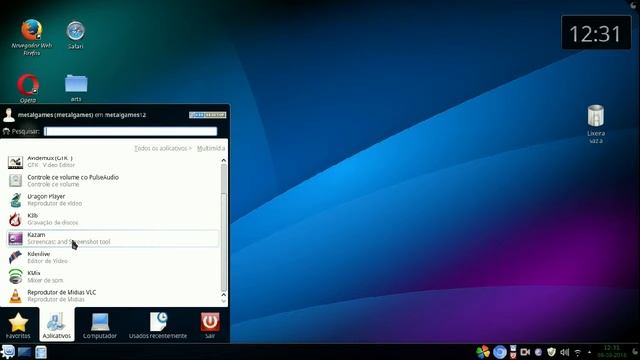Open the third taskbar launcher icon
Viewport: 640px width, 360px height.
41,352
